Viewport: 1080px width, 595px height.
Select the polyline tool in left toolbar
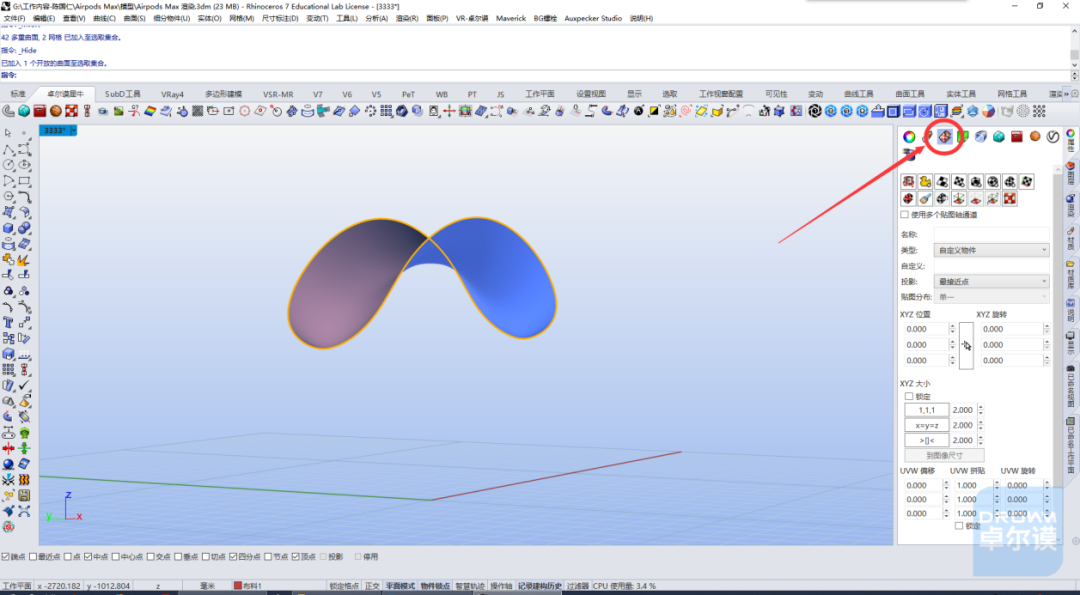click(8, 149)
